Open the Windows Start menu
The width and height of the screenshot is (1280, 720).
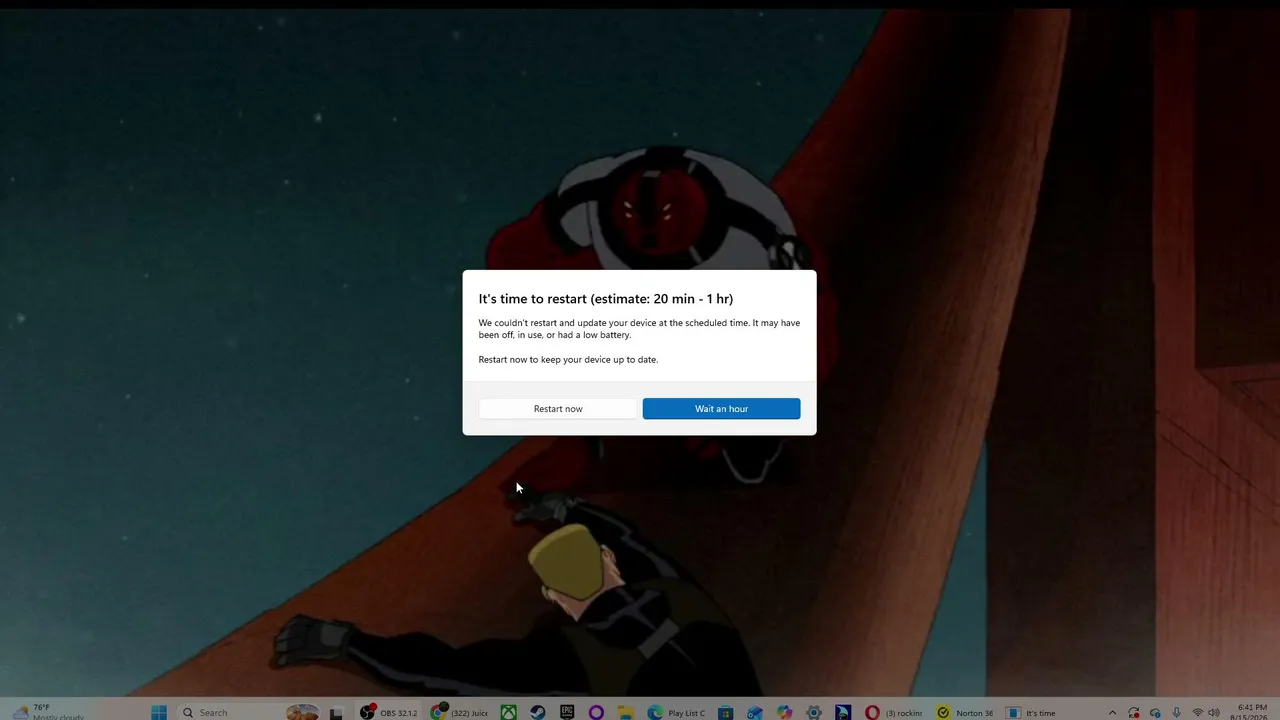(x=159, y=712)
